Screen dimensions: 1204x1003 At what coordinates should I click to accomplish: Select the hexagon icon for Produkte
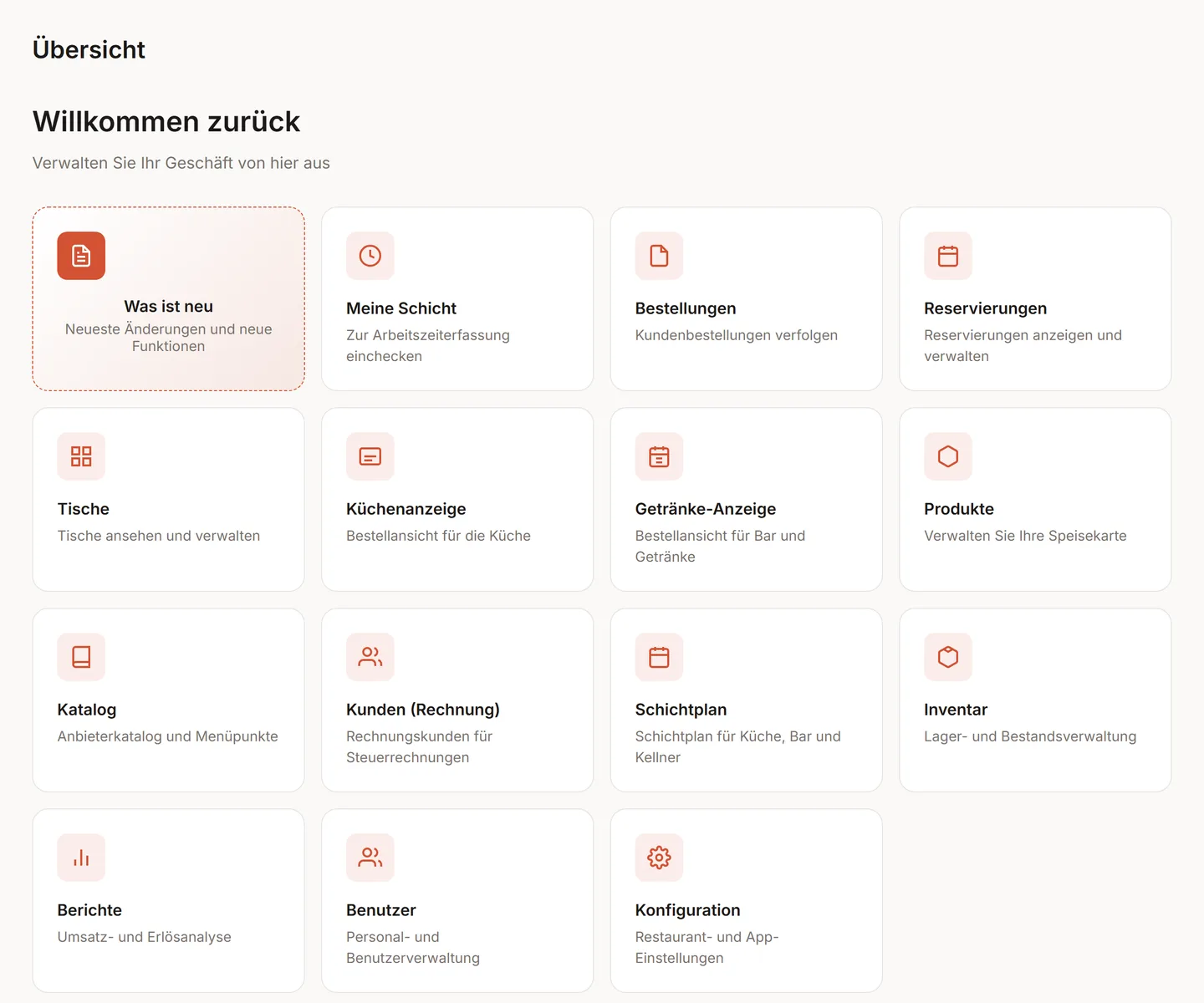click(x=948, y=456)
